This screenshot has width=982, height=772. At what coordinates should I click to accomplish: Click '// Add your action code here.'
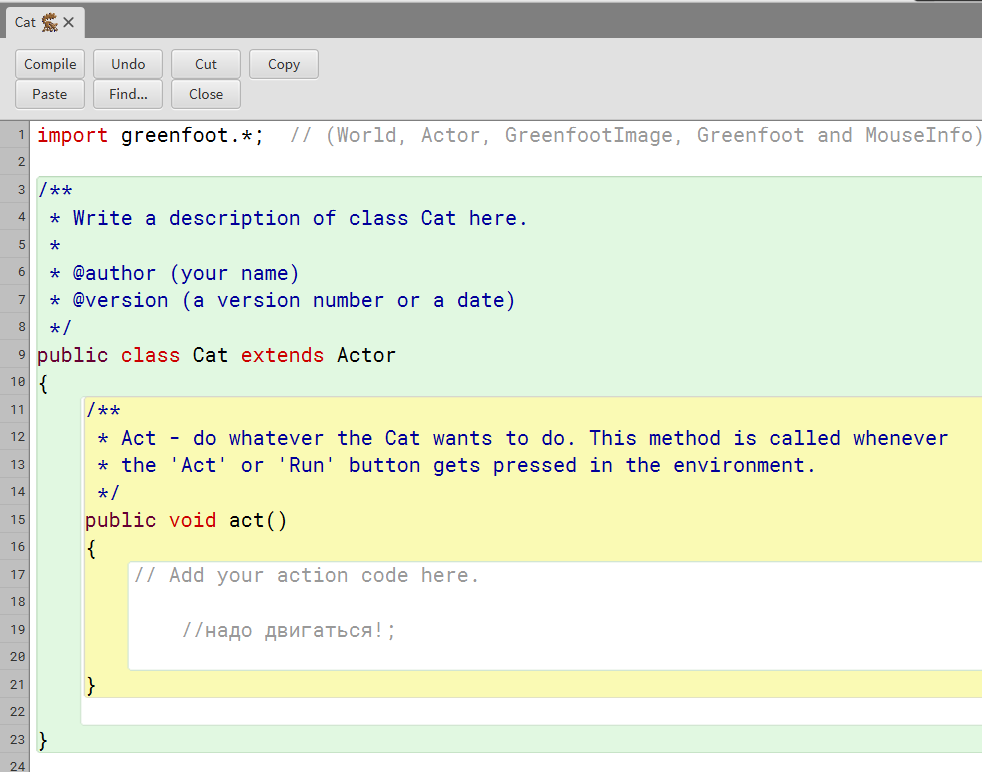(306, 575)
